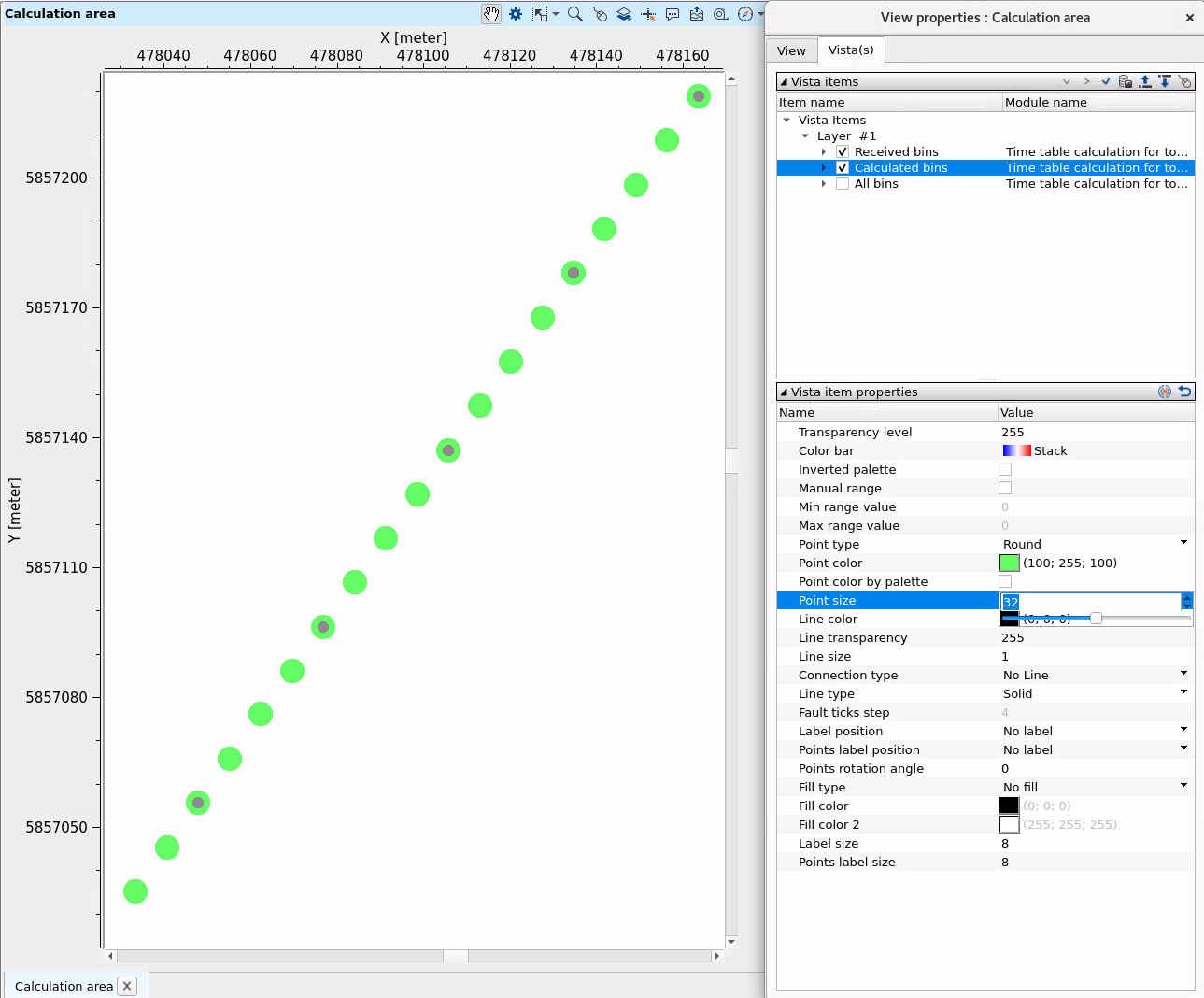Select the measuring tape tool
Image resolution: width=1204 pixels, height=998 pixels.
tap(720, 14)
